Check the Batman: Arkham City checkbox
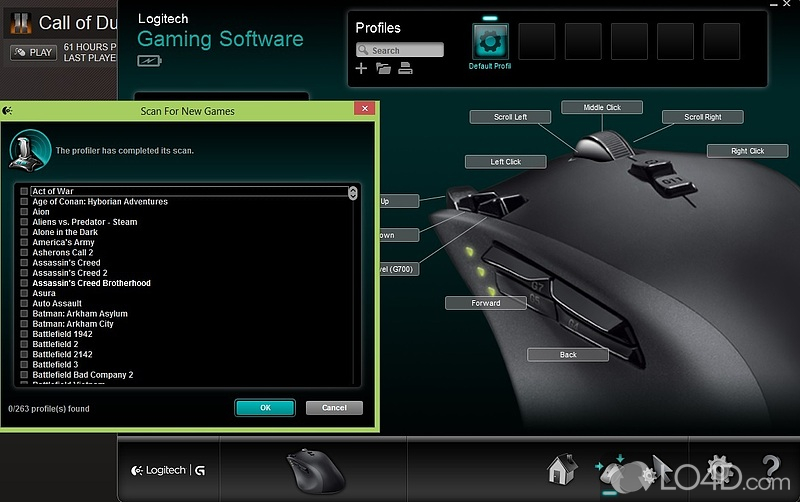Viewport: 800px width, 502px height. point(24,324)
